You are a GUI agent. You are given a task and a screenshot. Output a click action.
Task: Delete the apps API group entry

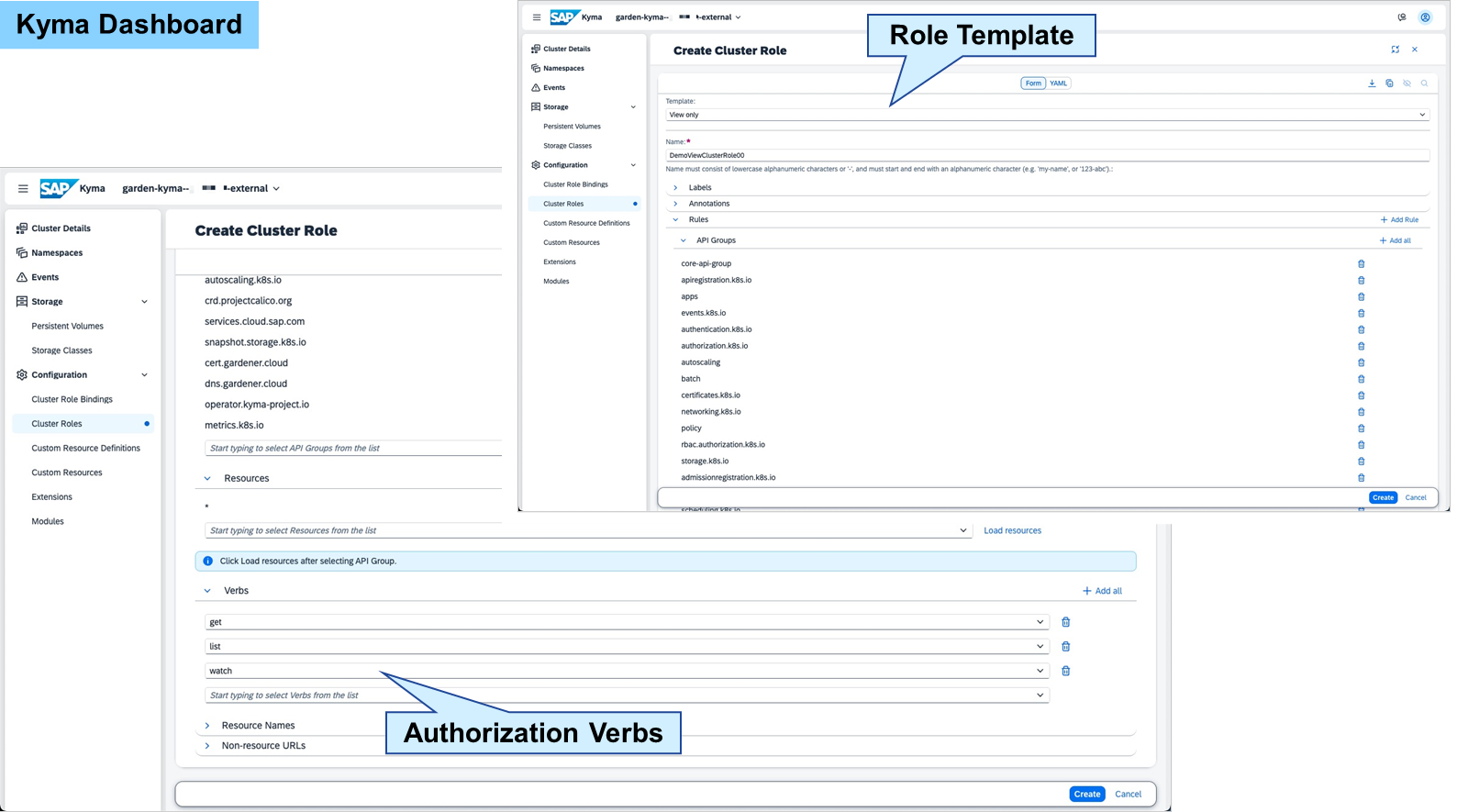1362,296
